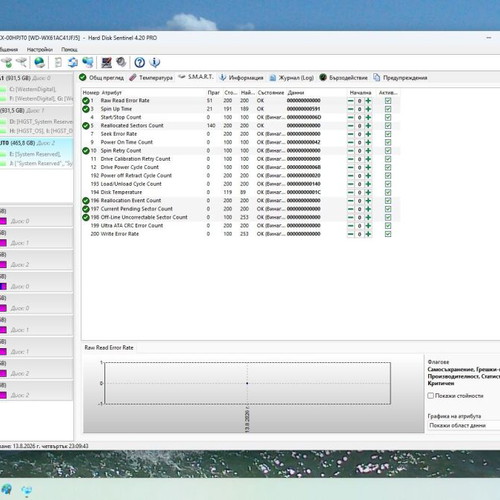This screenshot has width=500, height=500.
Task: Click green status icon of Reallocated Sectors Count
Action: tap(86, 126)
